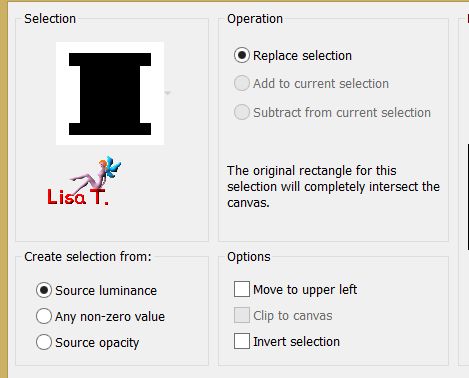Select 'Source luminance' radio button
469x378 pixels.
click(44, 290)
